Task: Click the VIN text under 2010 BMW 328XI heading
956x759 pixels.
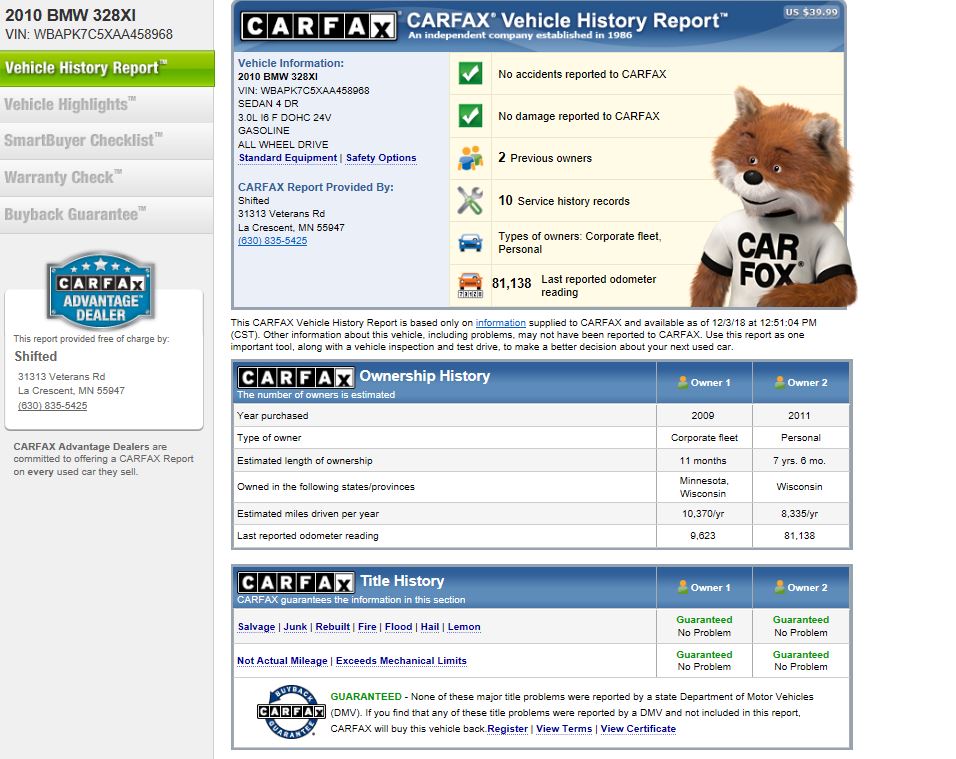Action: pos(89,35)
